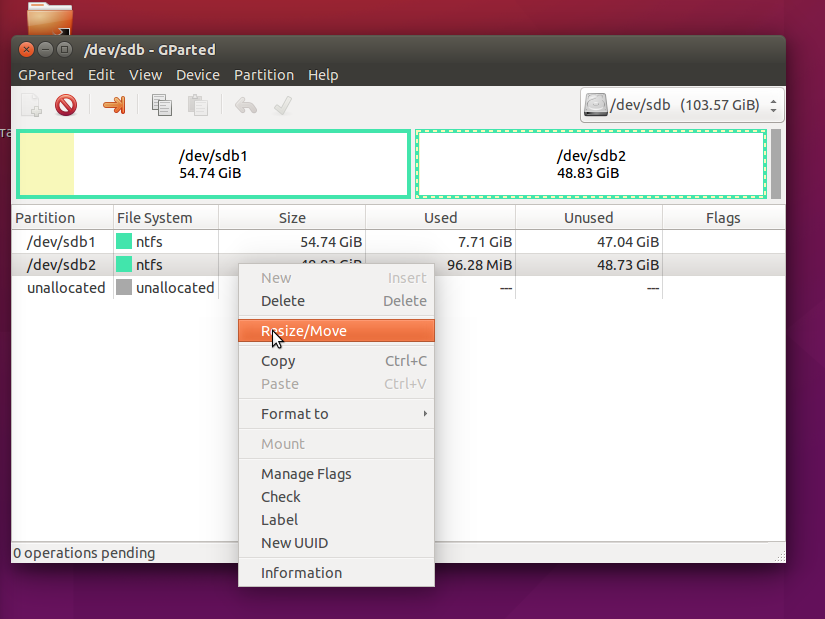Sort by the Unused column header

pyautogui.click(x=588, y=217)
